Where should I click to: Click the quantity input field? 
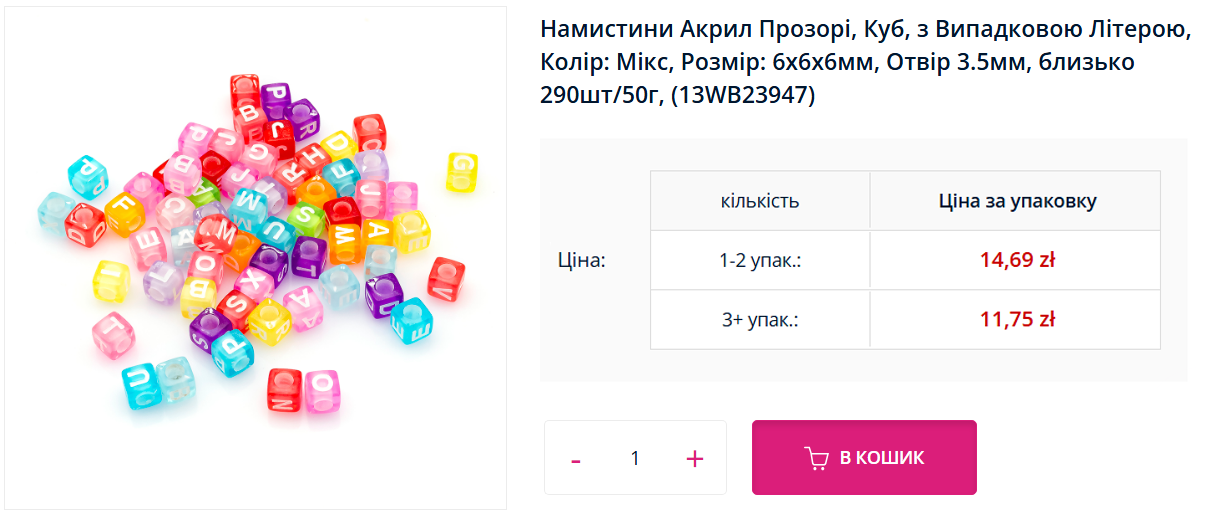(635, 459)
